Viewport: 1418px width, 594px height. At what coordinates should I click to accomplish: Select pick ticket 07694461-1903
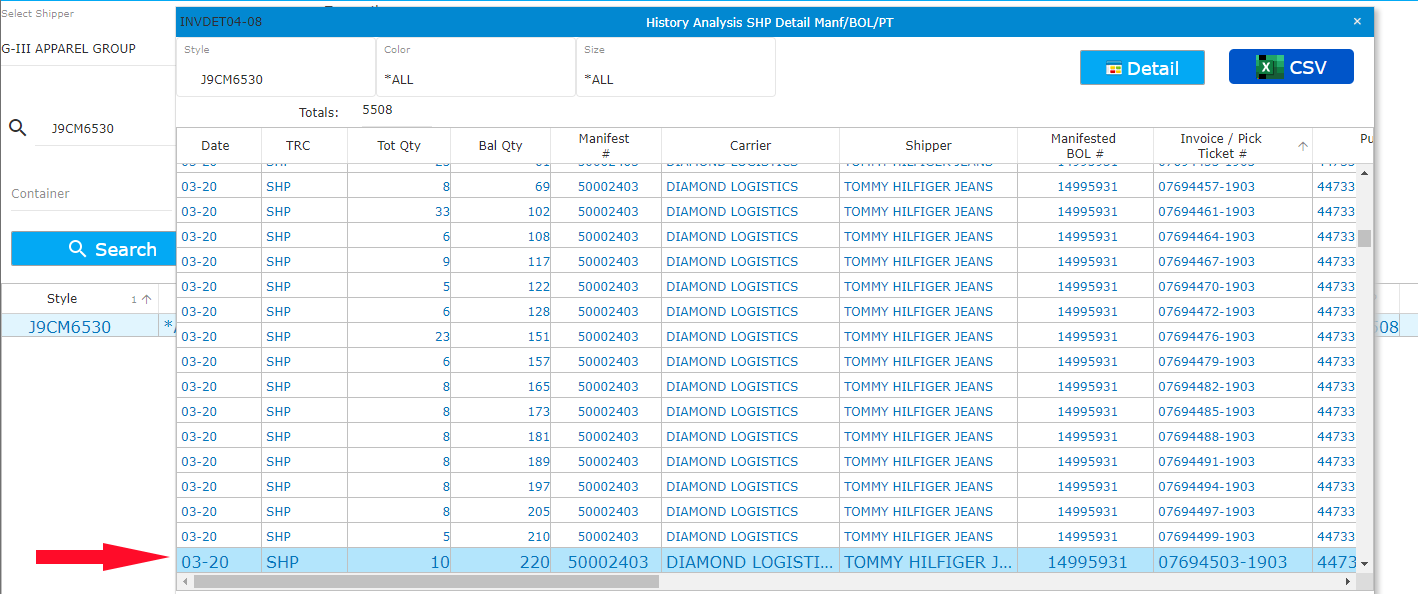(1206, 211)
